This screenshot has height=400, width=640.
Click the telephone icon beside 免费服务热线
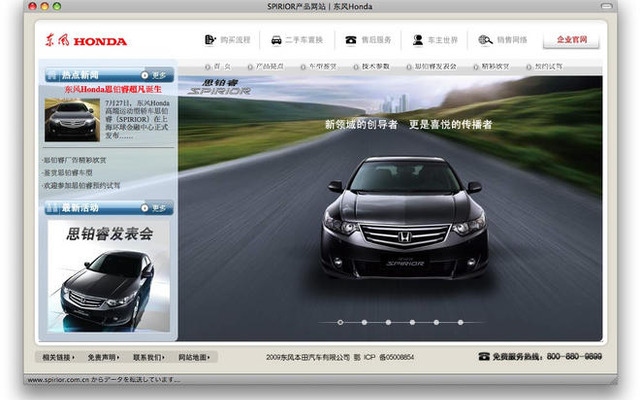coord(484,356)
